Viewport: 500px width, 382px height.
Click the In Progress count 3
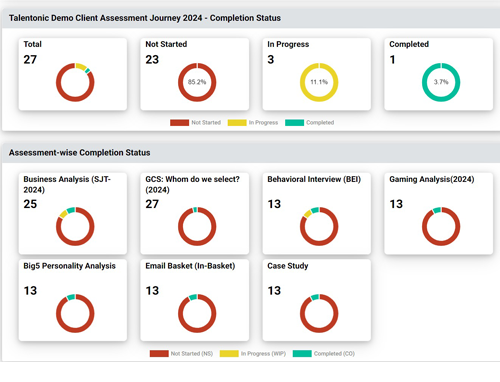coord(271,60)
